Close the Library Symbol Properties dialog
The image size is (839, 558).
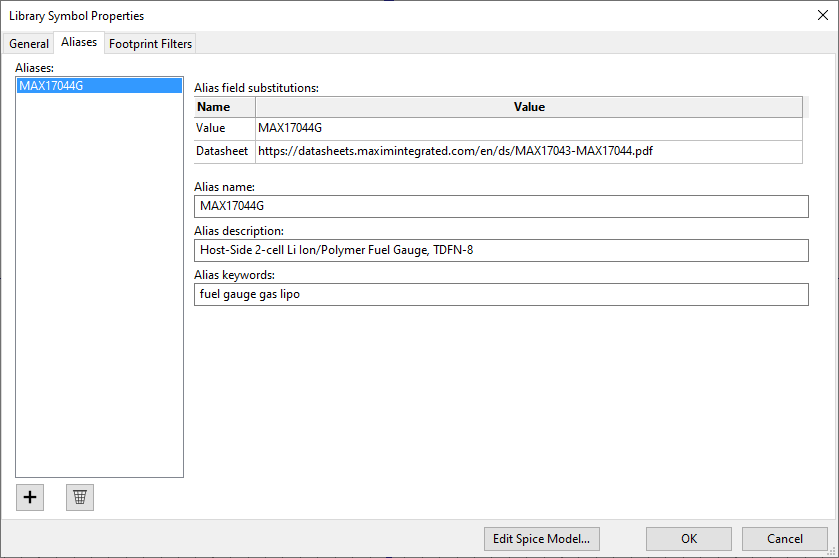(x=822, y=15)
